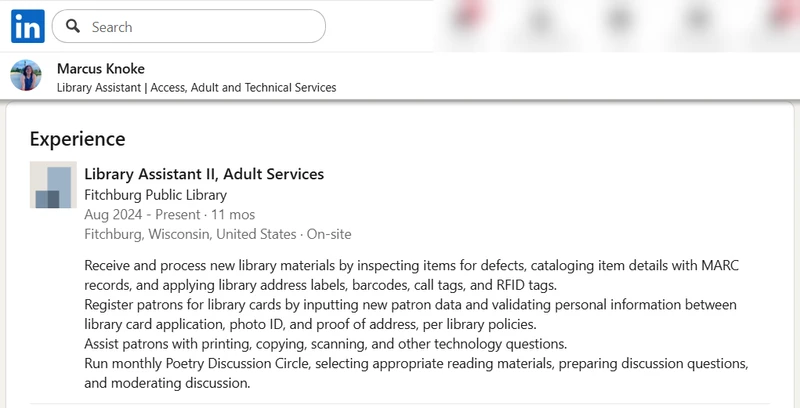
Task: Click the Marcus Knoke name
Action: 101,68
